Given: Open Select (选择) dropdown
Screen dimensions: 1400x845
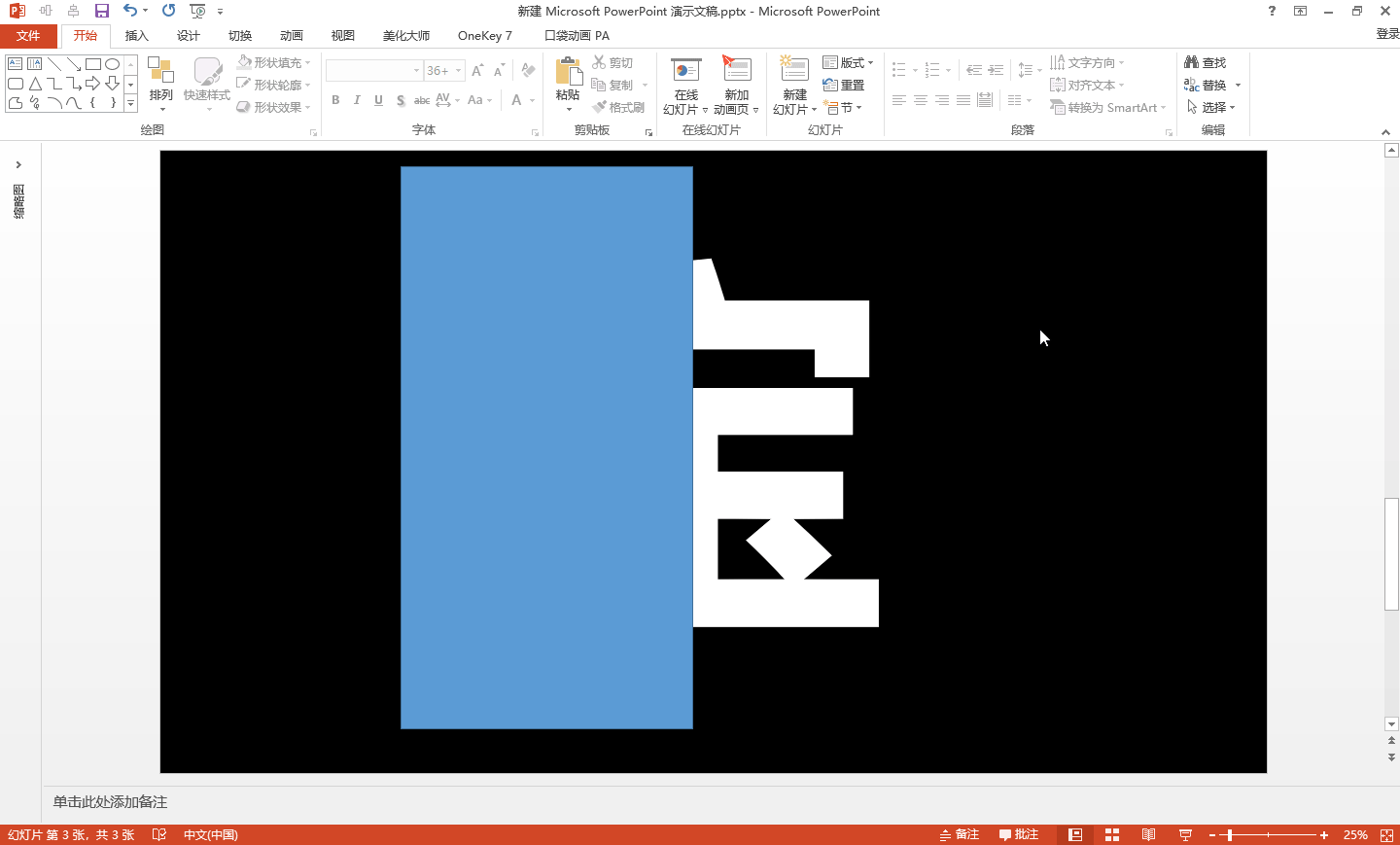Looking at the screenshot, I should point(1210,107).
